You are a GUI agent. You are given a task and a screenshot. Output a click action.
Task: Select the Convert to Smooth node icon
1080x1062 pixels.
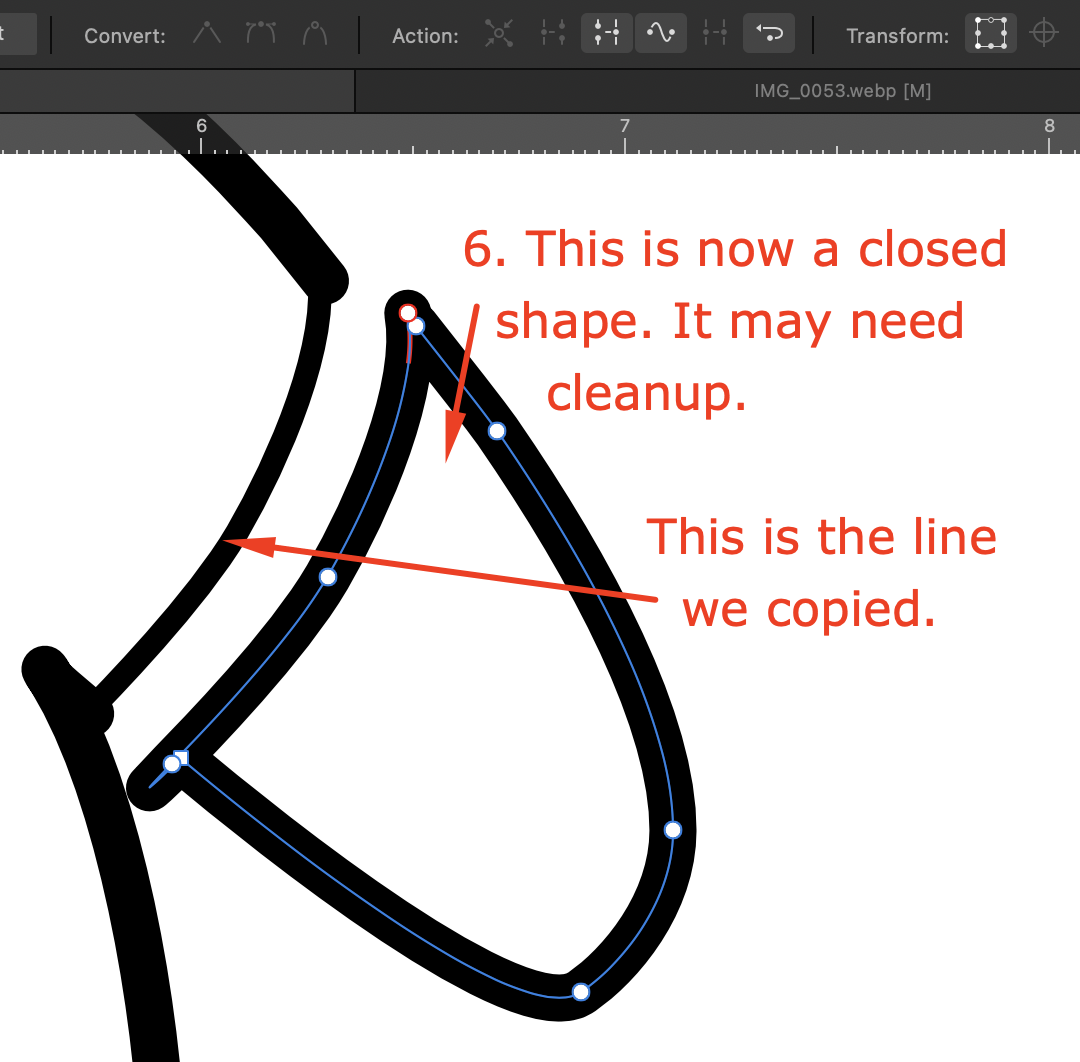tap(261, 34)
